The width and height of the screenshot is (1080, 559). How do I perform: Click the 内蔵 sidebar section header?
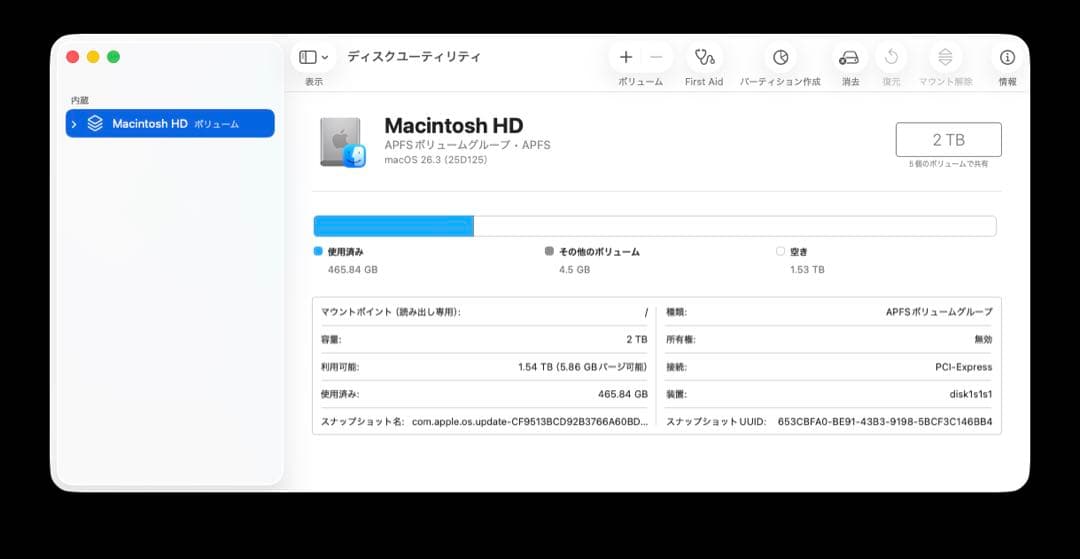(80, 101)
